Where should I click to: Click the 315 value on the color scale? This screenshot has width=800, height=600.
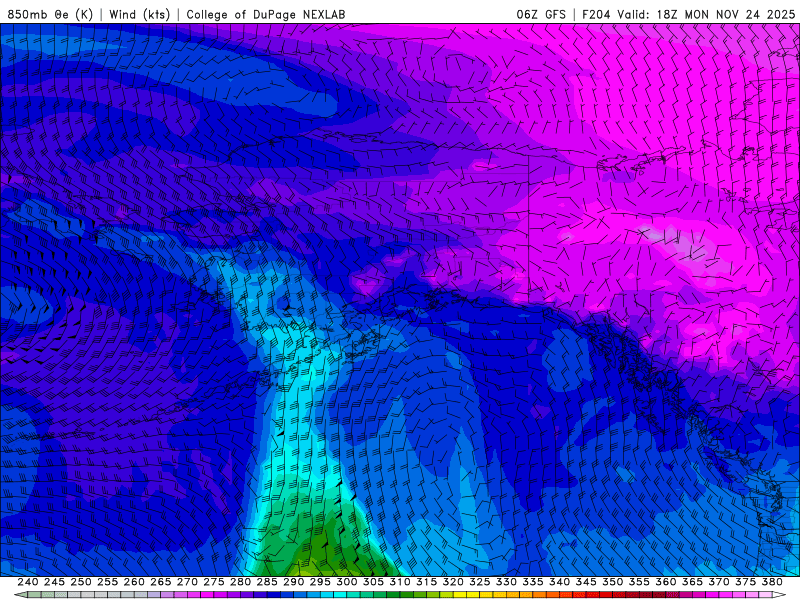point(426,582)
